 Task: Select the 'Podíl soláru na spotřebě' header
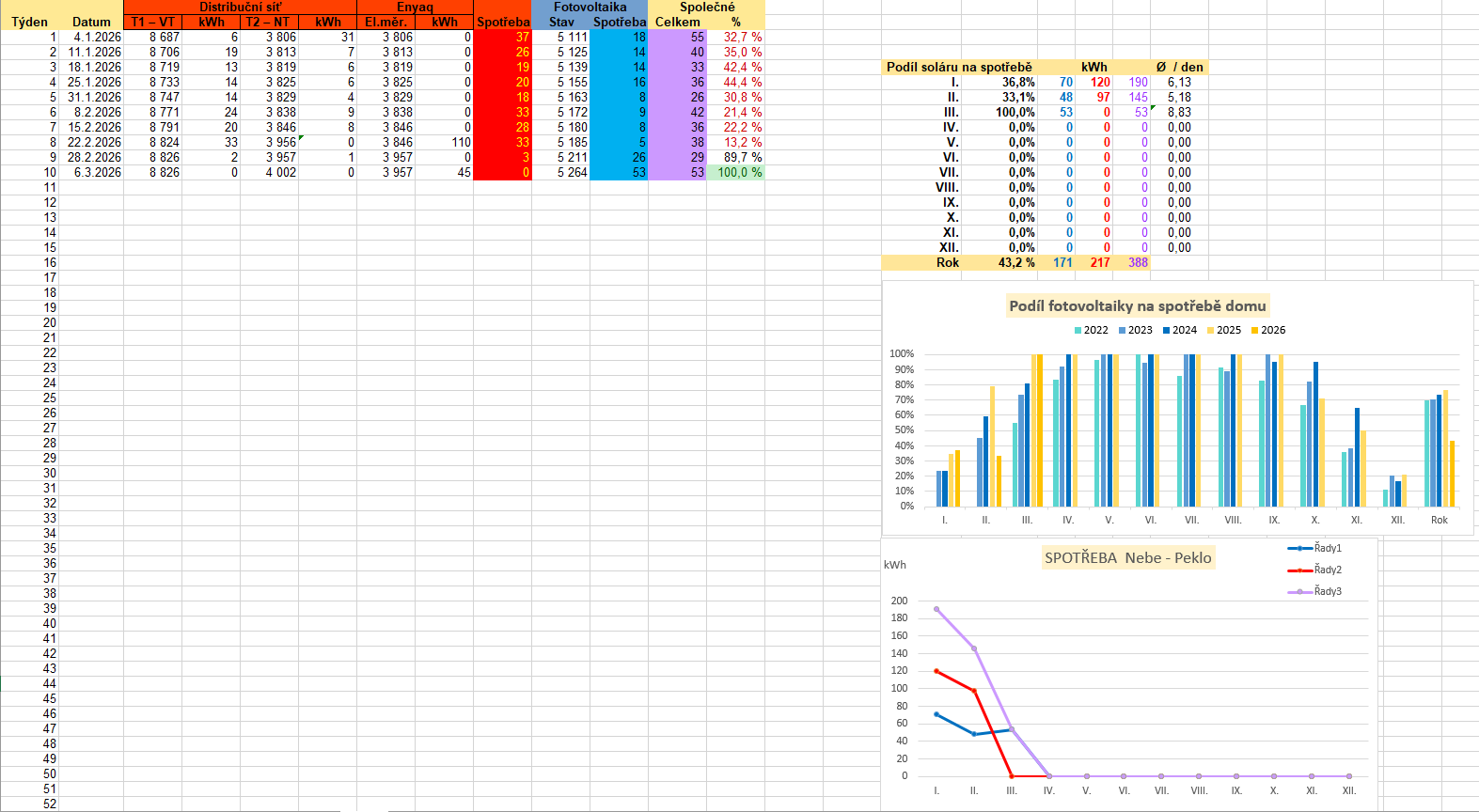(x=959, y=67)
